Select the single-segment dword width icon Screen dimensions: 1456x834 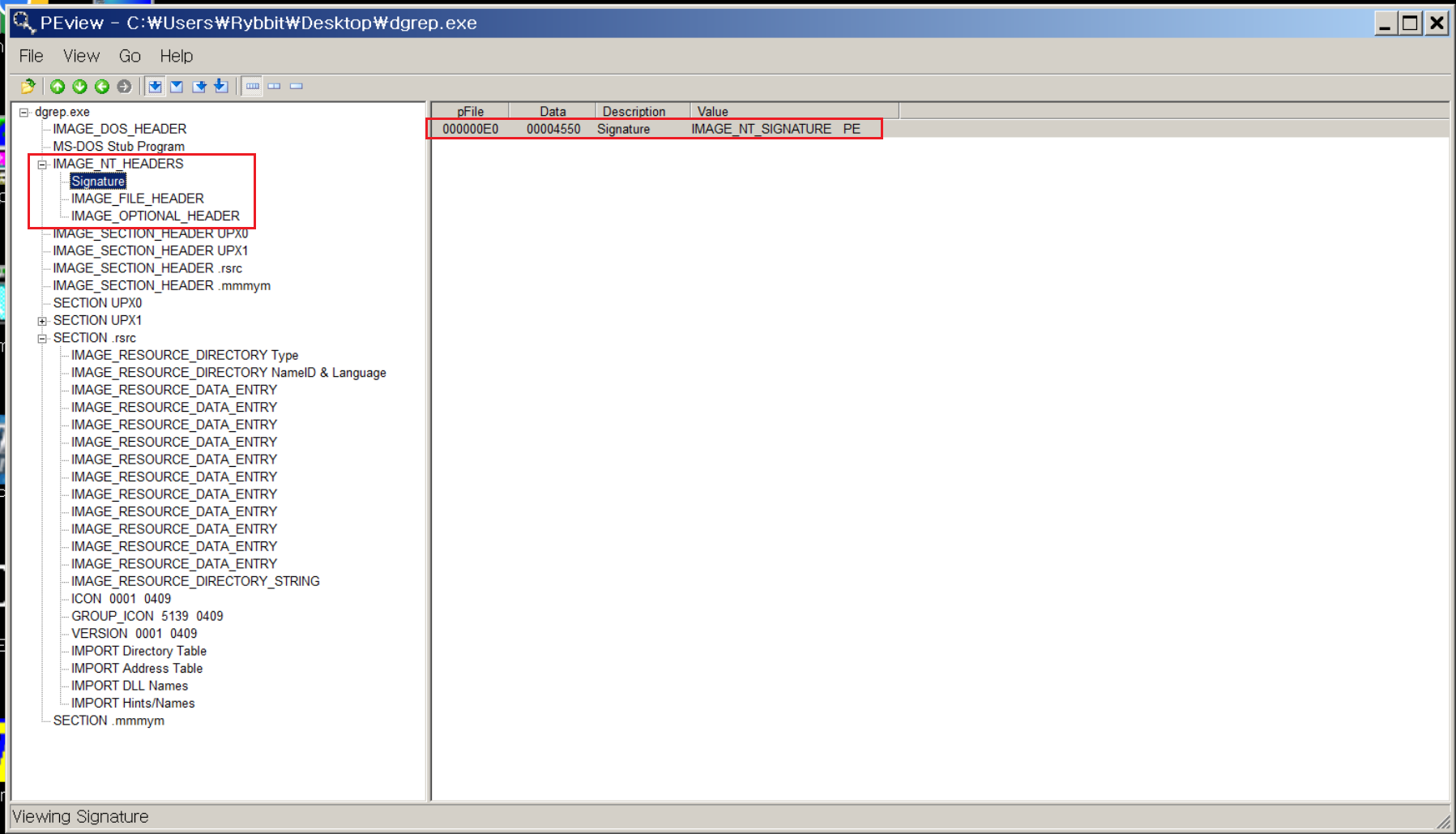pos(297,86)
